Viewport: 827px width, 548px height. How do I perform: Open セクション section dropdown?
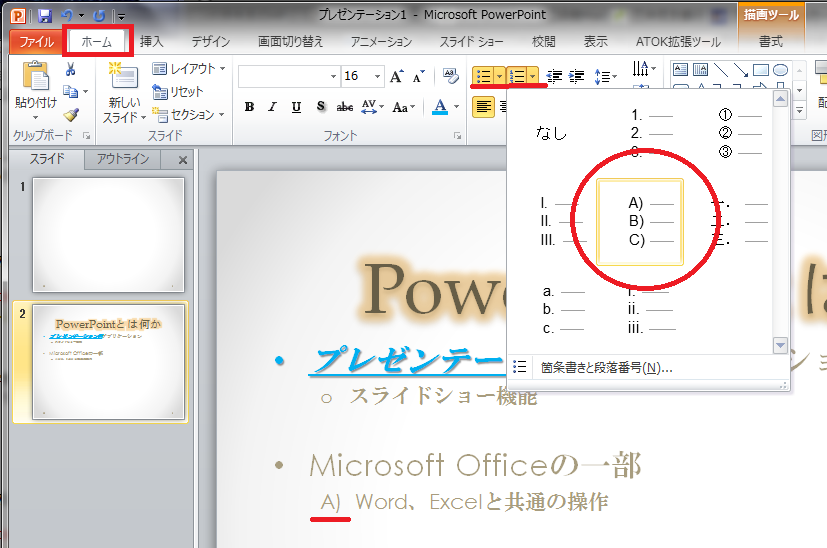[x=188, y=114]
